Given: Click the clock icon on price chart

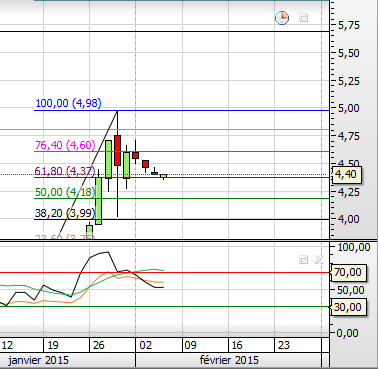Looking at the screenshot, I should 282,18.
